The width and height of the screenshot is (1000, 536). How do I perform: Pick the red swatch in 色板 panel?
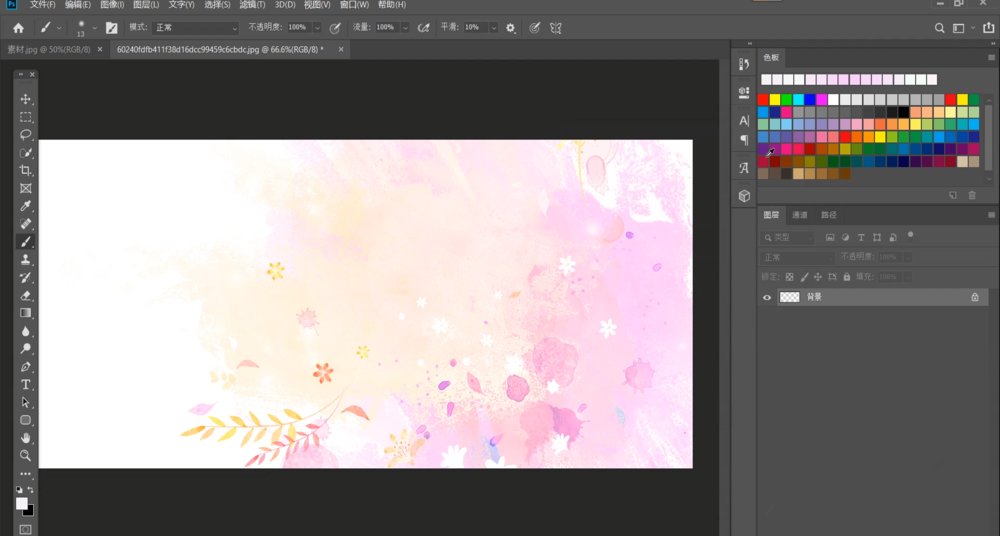[763, 99]
